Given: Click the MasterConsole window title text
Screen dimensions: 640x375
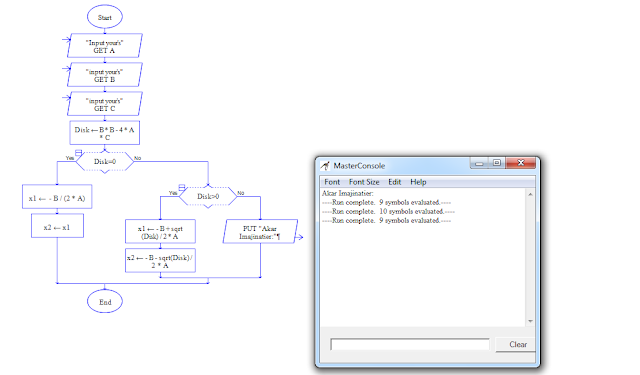Looking at the screenshot, I should [359, 166].
